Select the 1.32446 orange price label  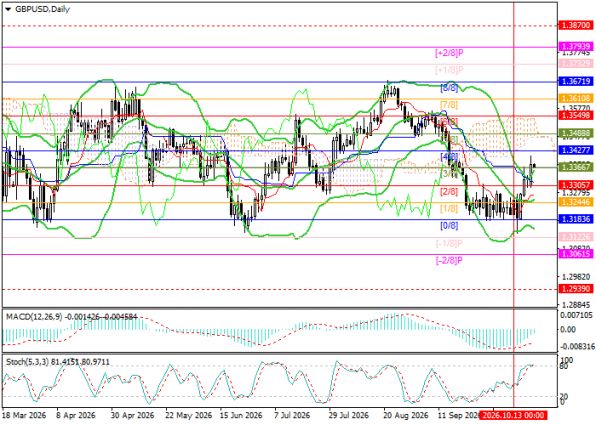575,202
